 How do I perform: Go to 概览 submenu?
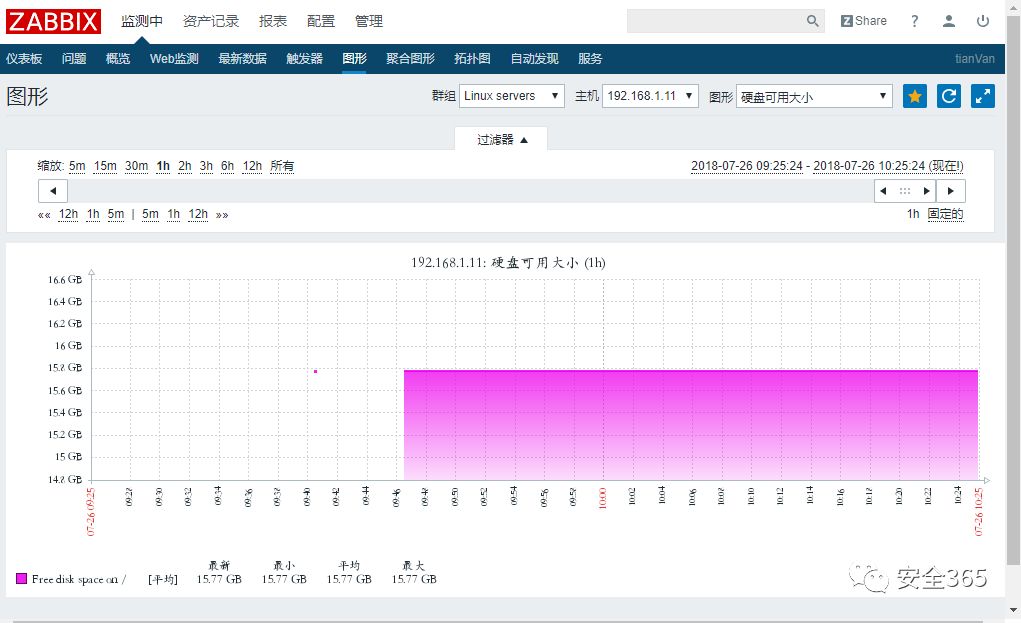[118, 59]
